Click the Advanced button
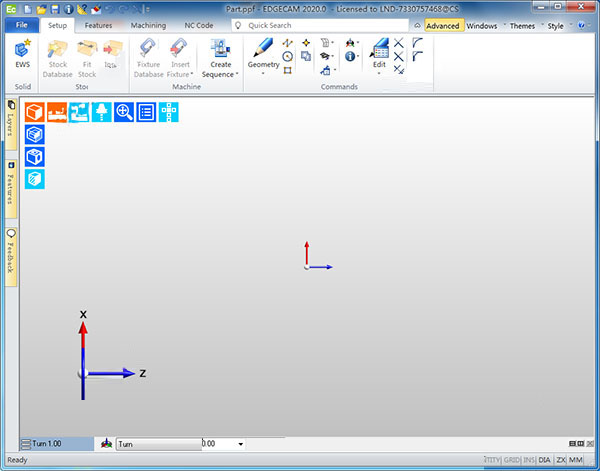Screen dimensions: 600x471 443,25
